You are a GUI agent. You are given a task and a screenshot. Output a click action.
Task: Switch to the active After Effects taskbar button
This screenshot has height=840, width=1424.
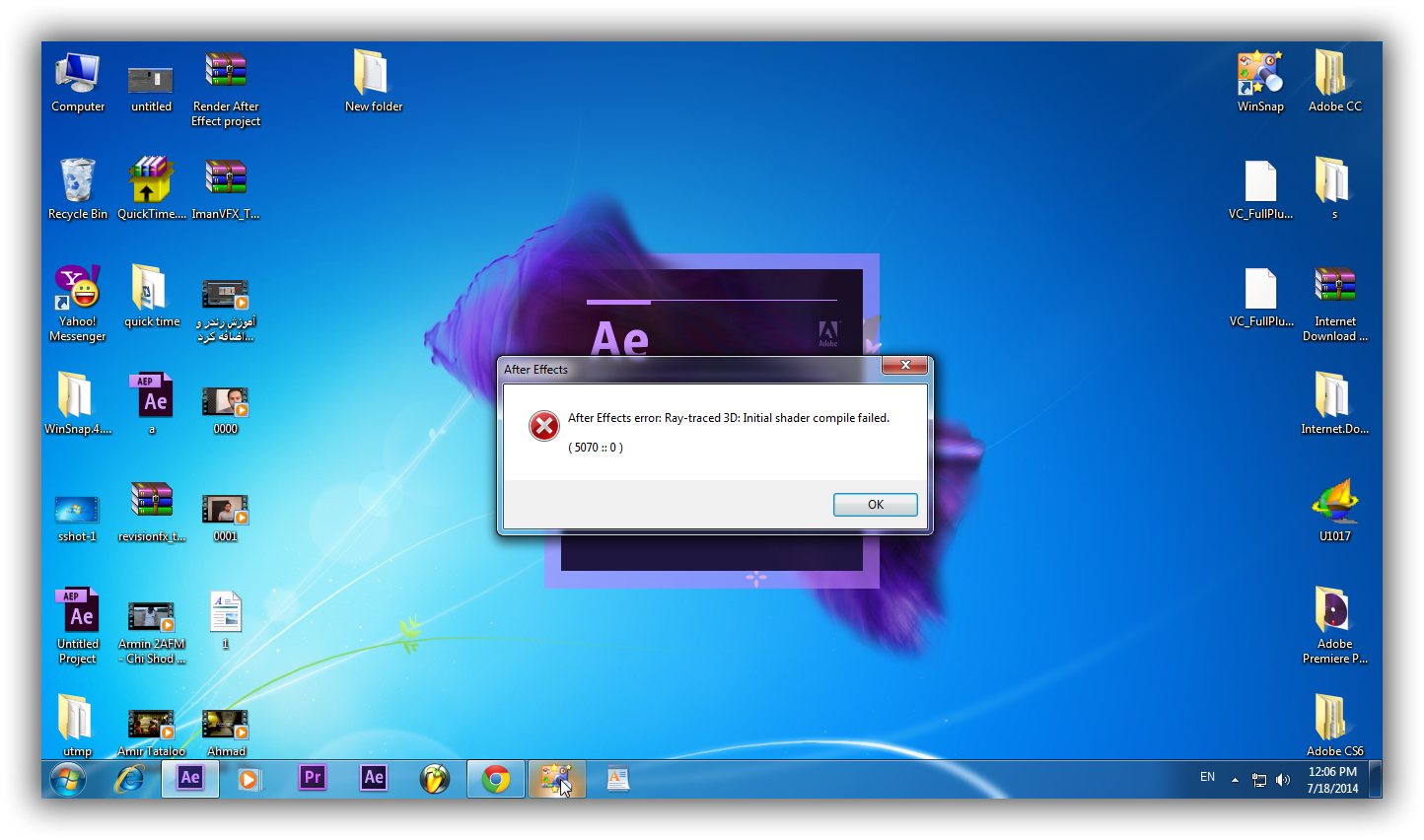pos(190,778)
